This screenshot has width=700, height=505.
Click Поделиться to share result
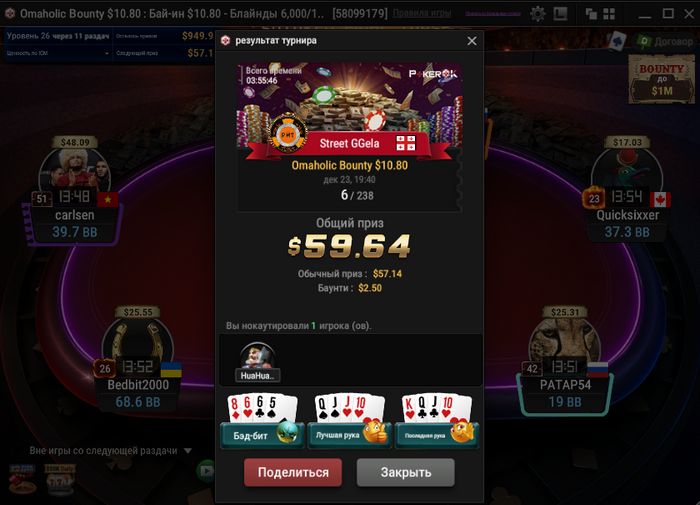click(293, 472)
